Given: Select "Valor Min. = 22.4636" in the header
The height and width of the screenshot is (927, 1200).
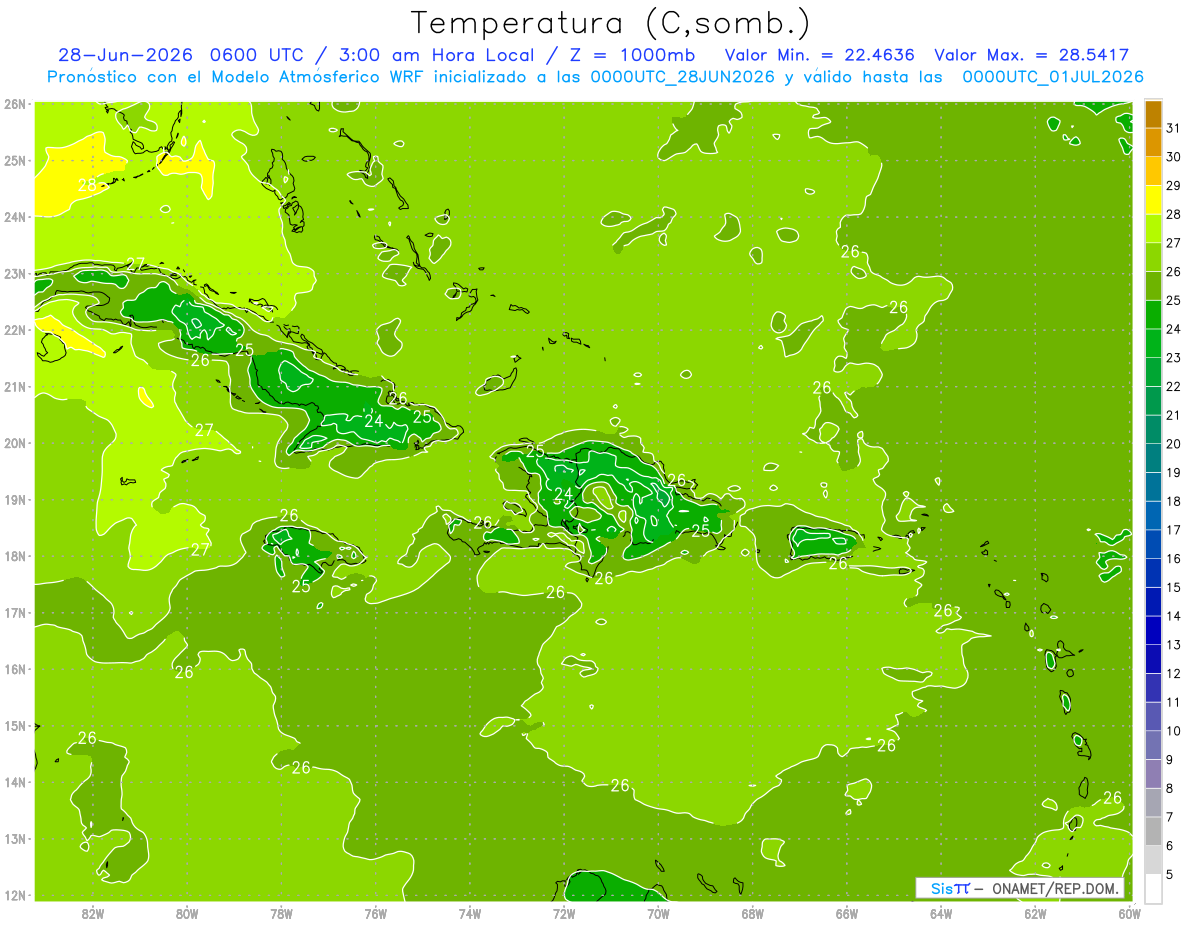Looking at the screenshot, I should tap(821, 55).
